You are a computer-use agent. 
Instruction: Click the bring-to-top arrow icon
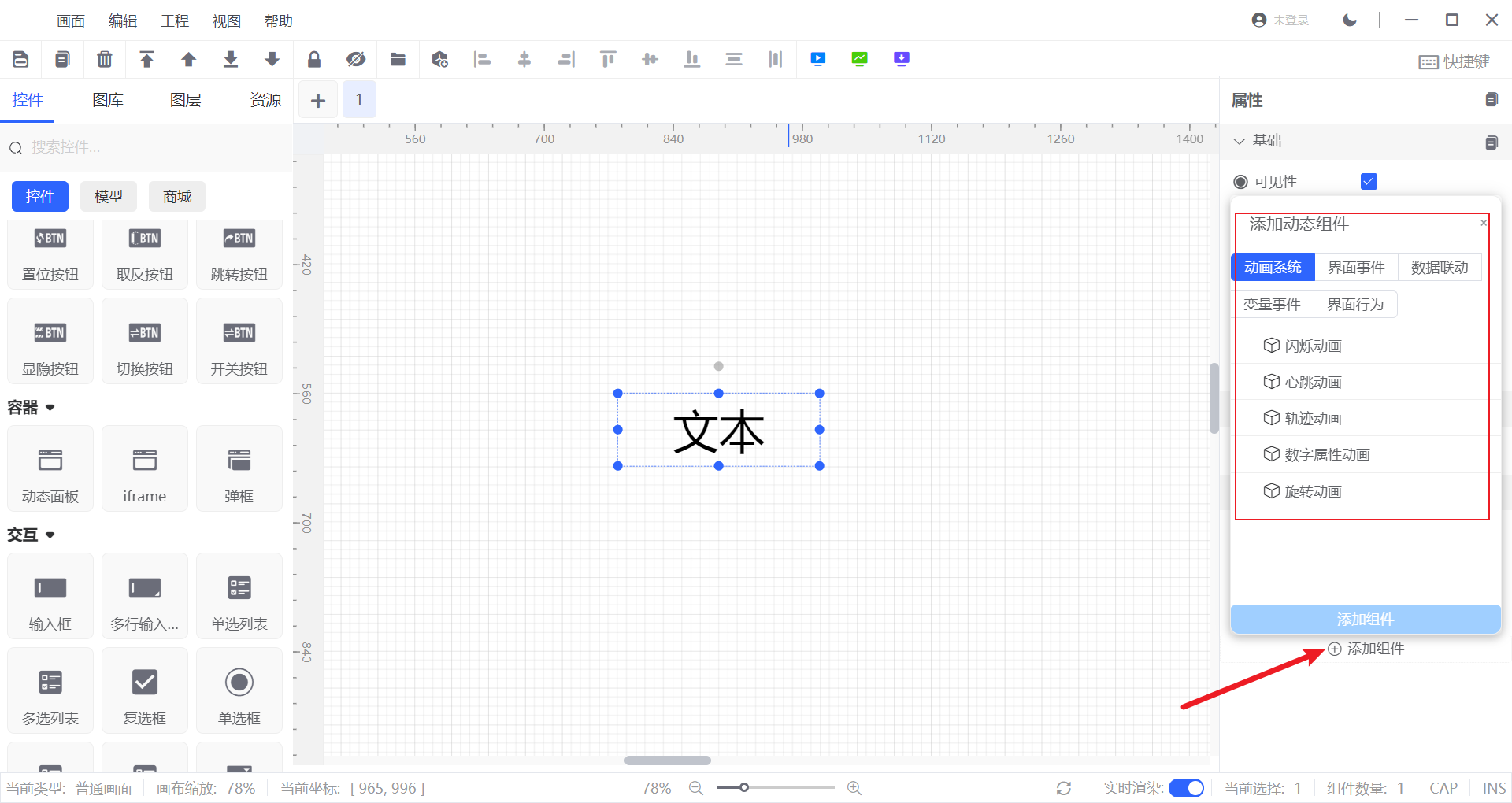[146, 59]
